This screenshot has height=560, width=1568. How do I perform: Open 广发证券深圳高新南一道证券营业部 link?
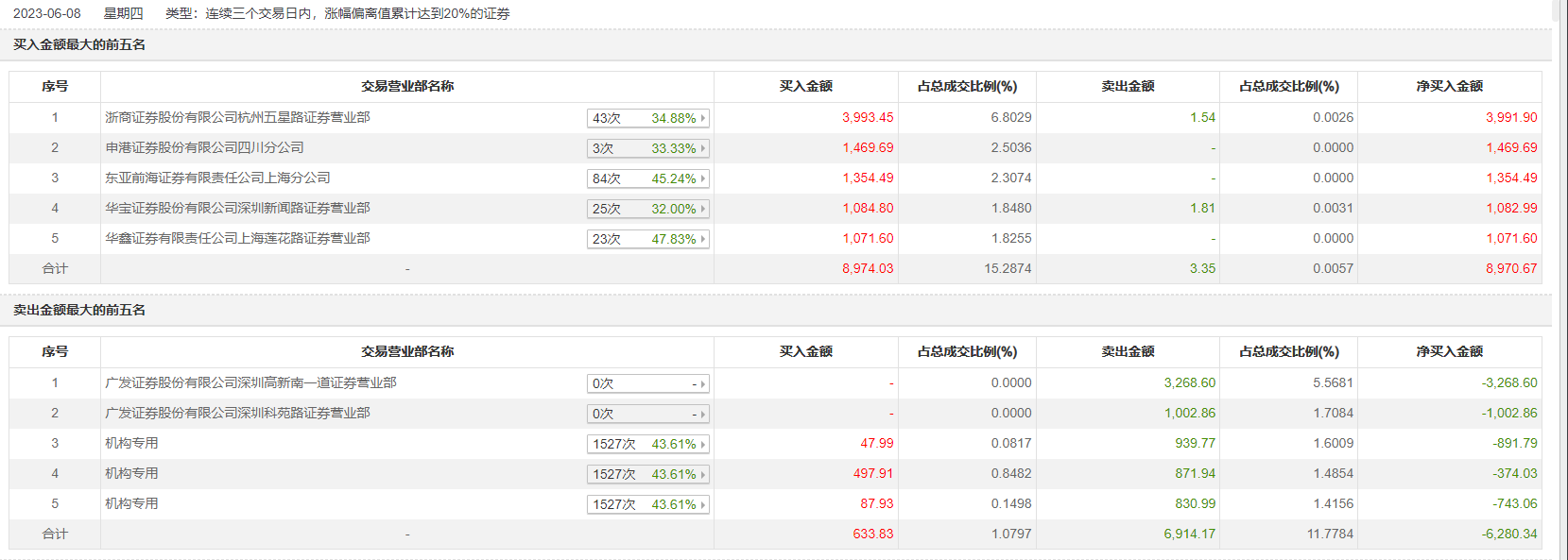coord(250,382)
